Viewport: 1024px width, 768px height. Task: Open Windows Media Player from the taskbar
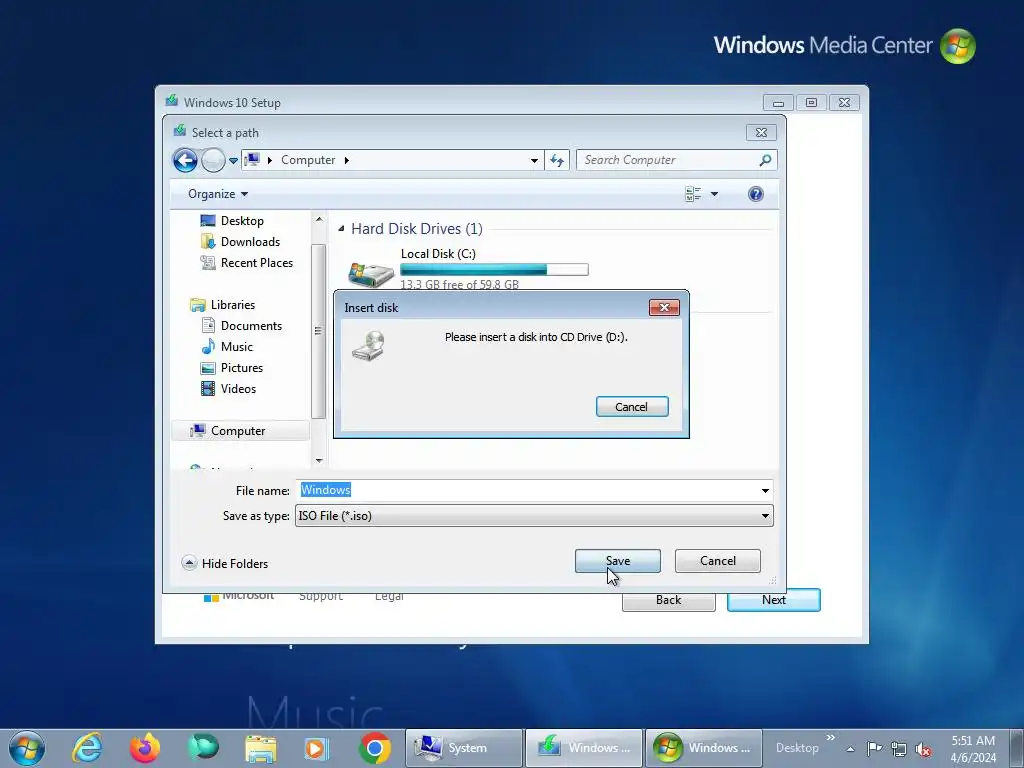[x=317, y=748]
